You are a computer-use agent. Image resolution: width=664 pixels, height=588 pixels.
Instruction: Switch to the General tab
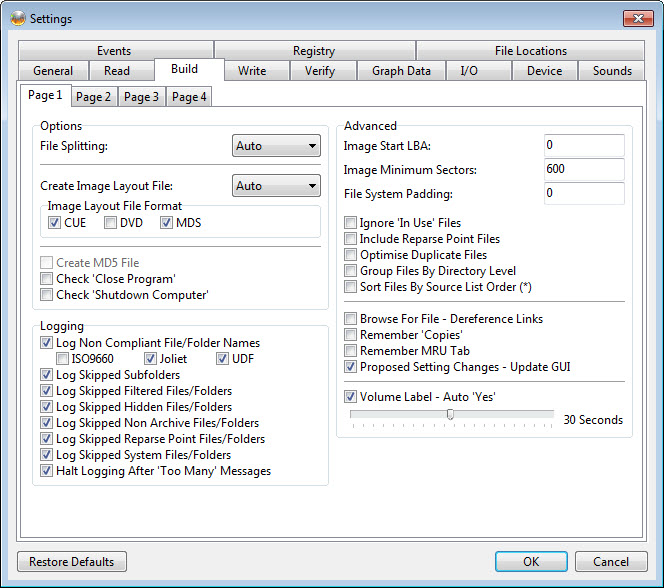[53, 71]
